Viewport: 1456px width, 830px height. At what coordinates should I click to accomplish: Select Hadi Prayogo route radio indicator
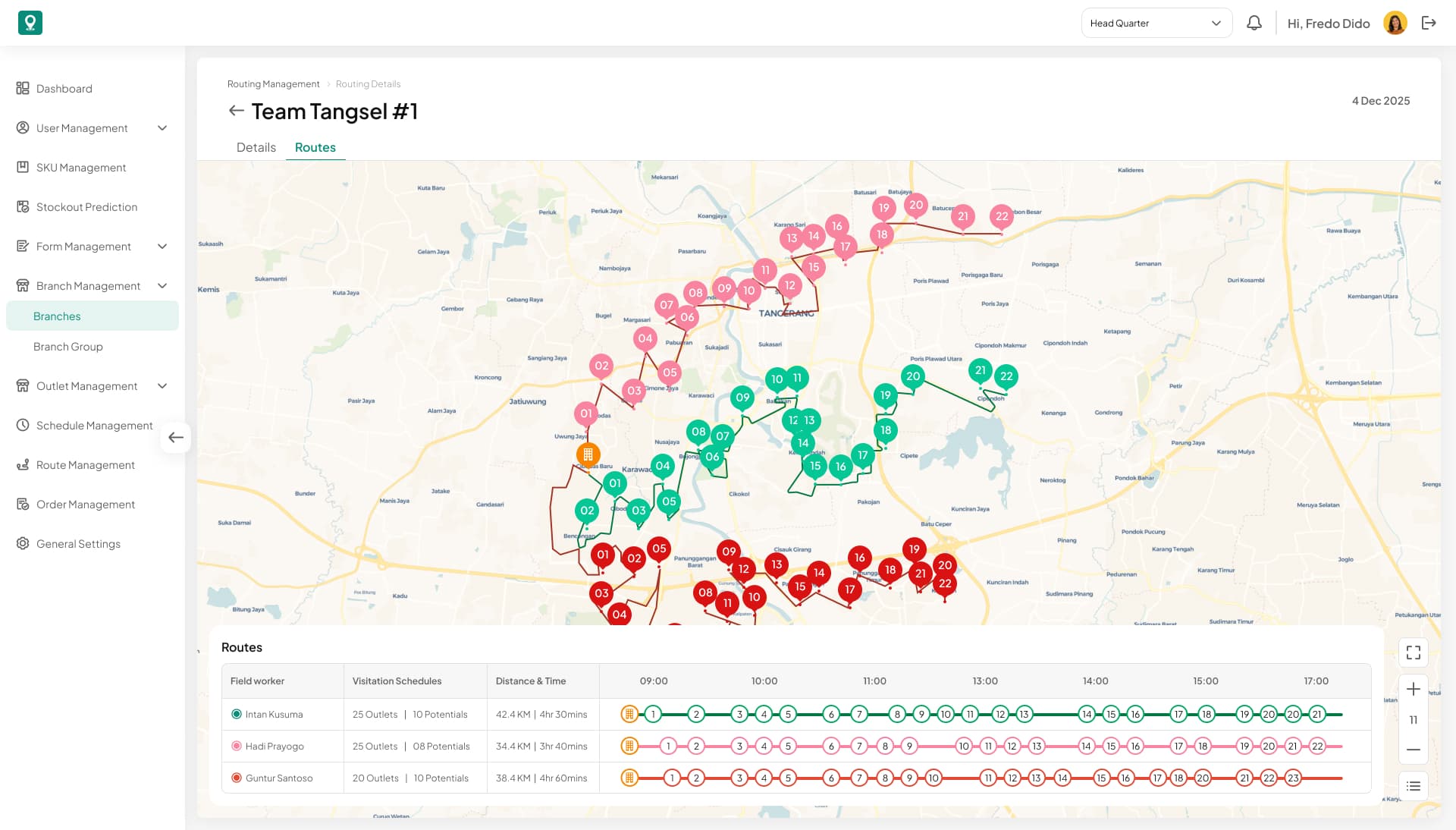click(x=237, y=746)
